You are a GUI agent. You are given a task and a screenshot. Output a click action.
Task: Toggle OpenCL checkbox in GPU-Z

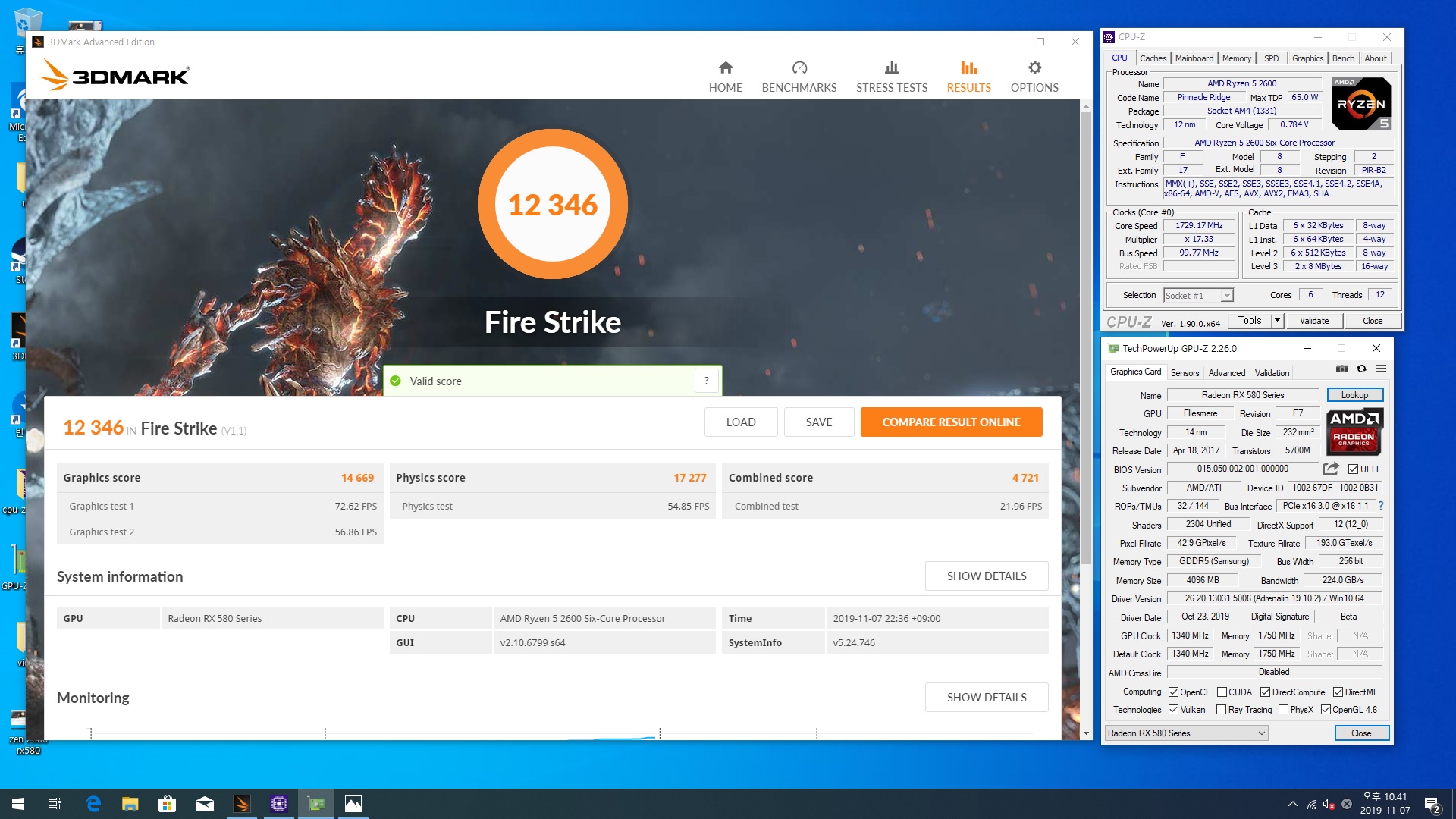pyautogui.click(x=1174, y=692)
